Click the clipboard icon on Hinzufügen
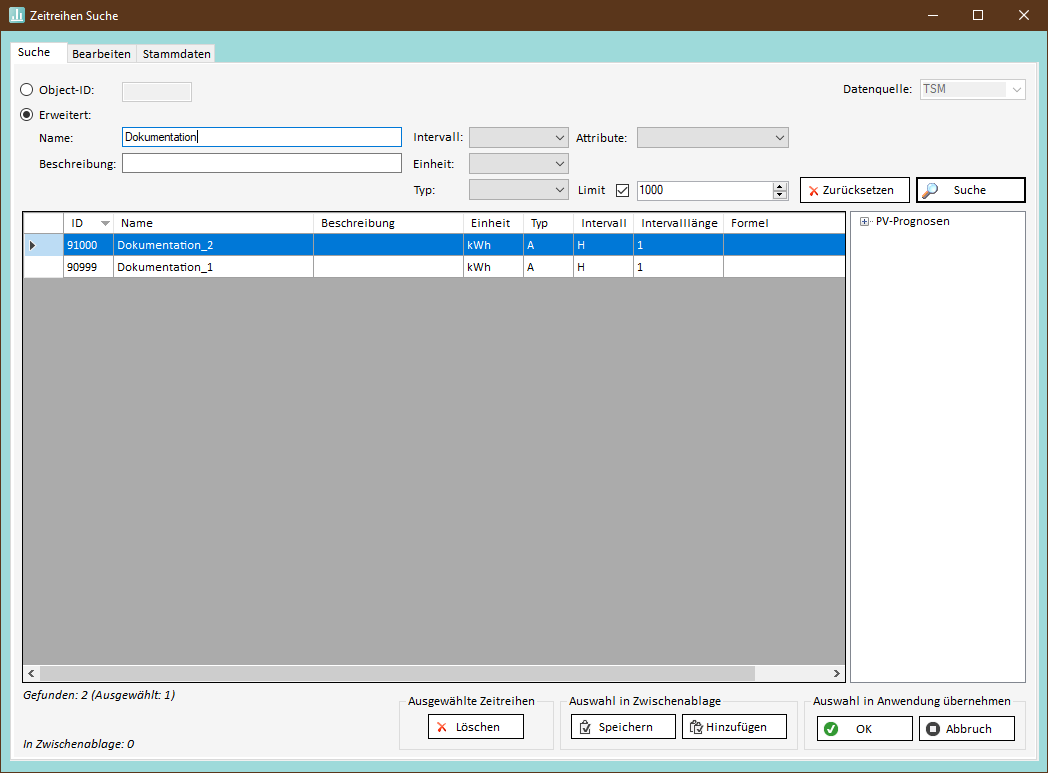Screen dimensions: 1048x773 tap(695, 727)
